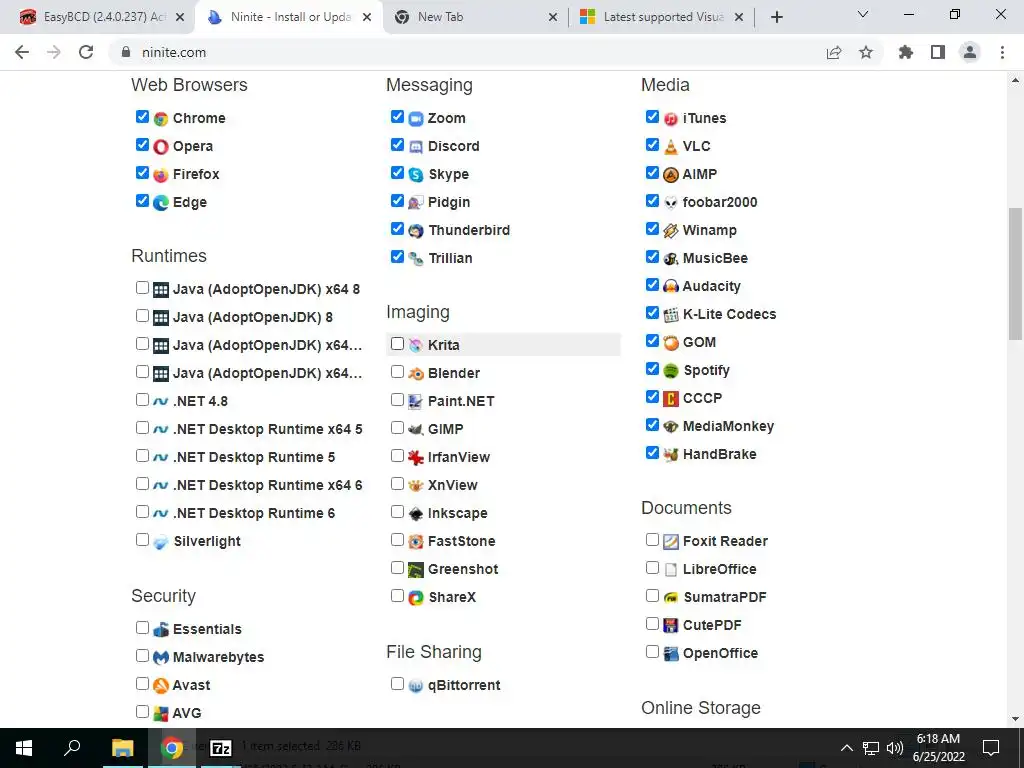Tick the LibreOffice checkbox
Image resolution: width=1024 pixels, height=768 pixels.
point(652,568)
